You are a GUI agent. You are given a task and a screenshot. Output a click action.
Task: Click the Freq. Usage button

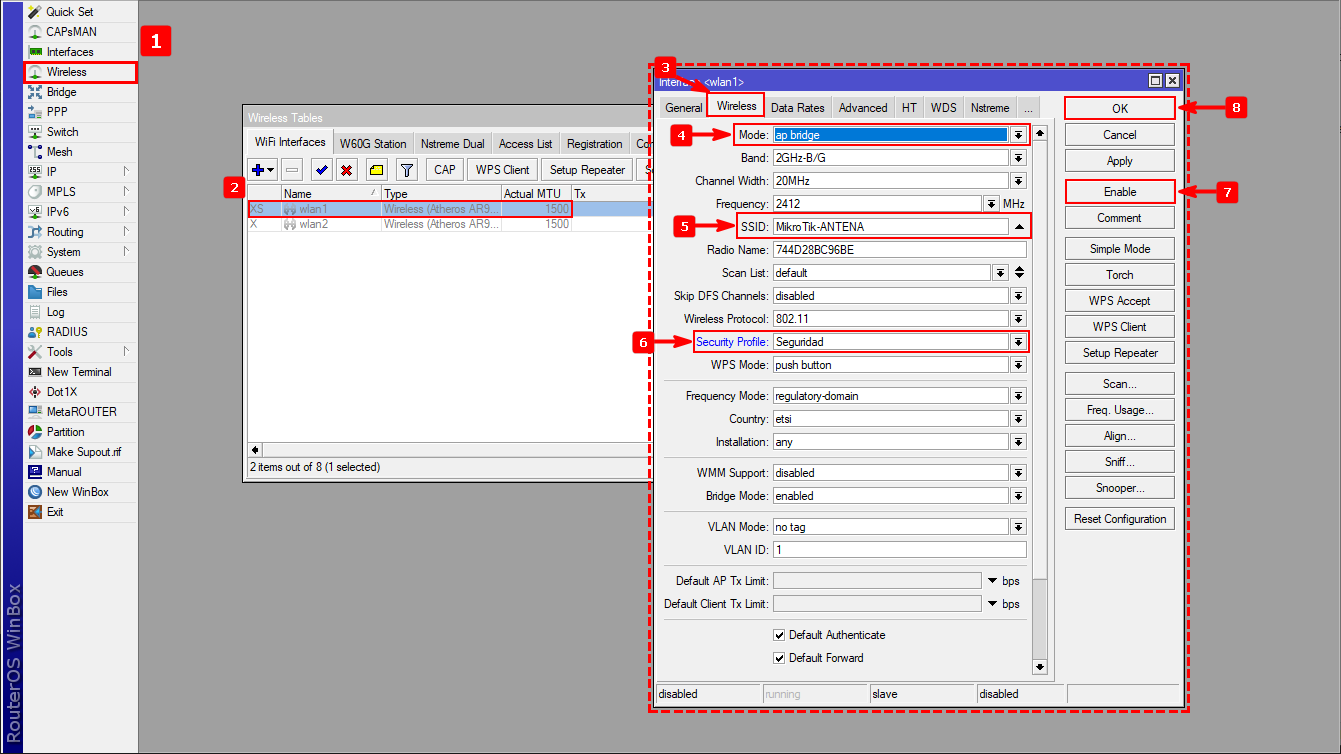coord(1119,410)
